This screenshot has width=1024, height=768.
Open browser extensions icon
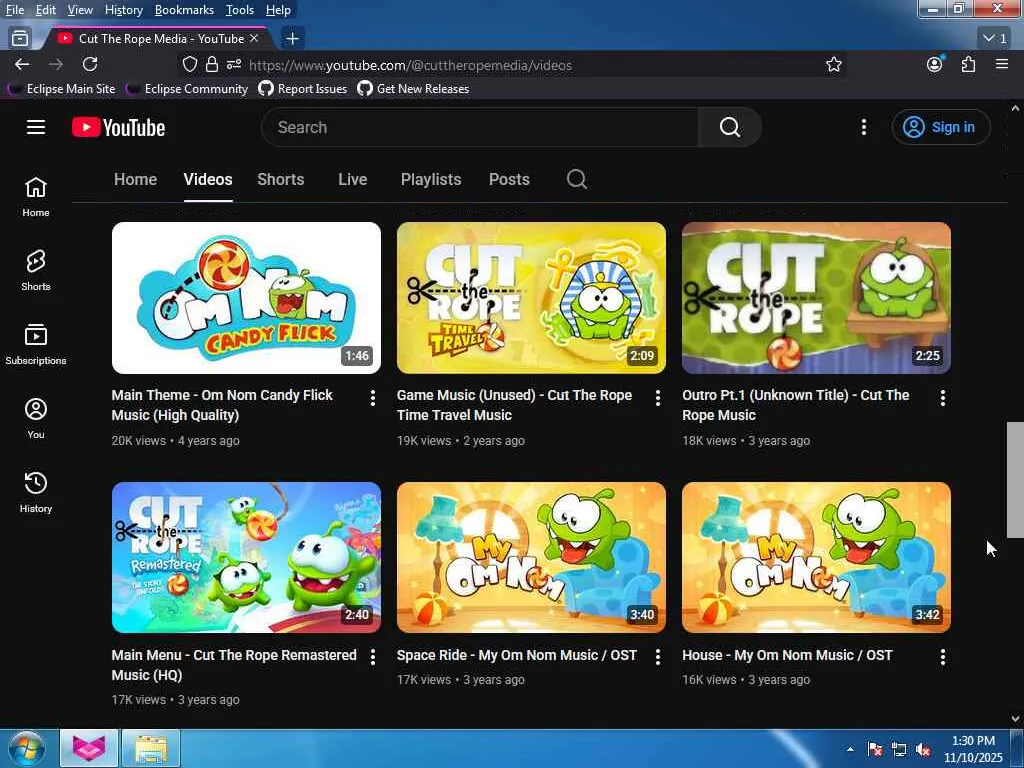coord(968,64)
